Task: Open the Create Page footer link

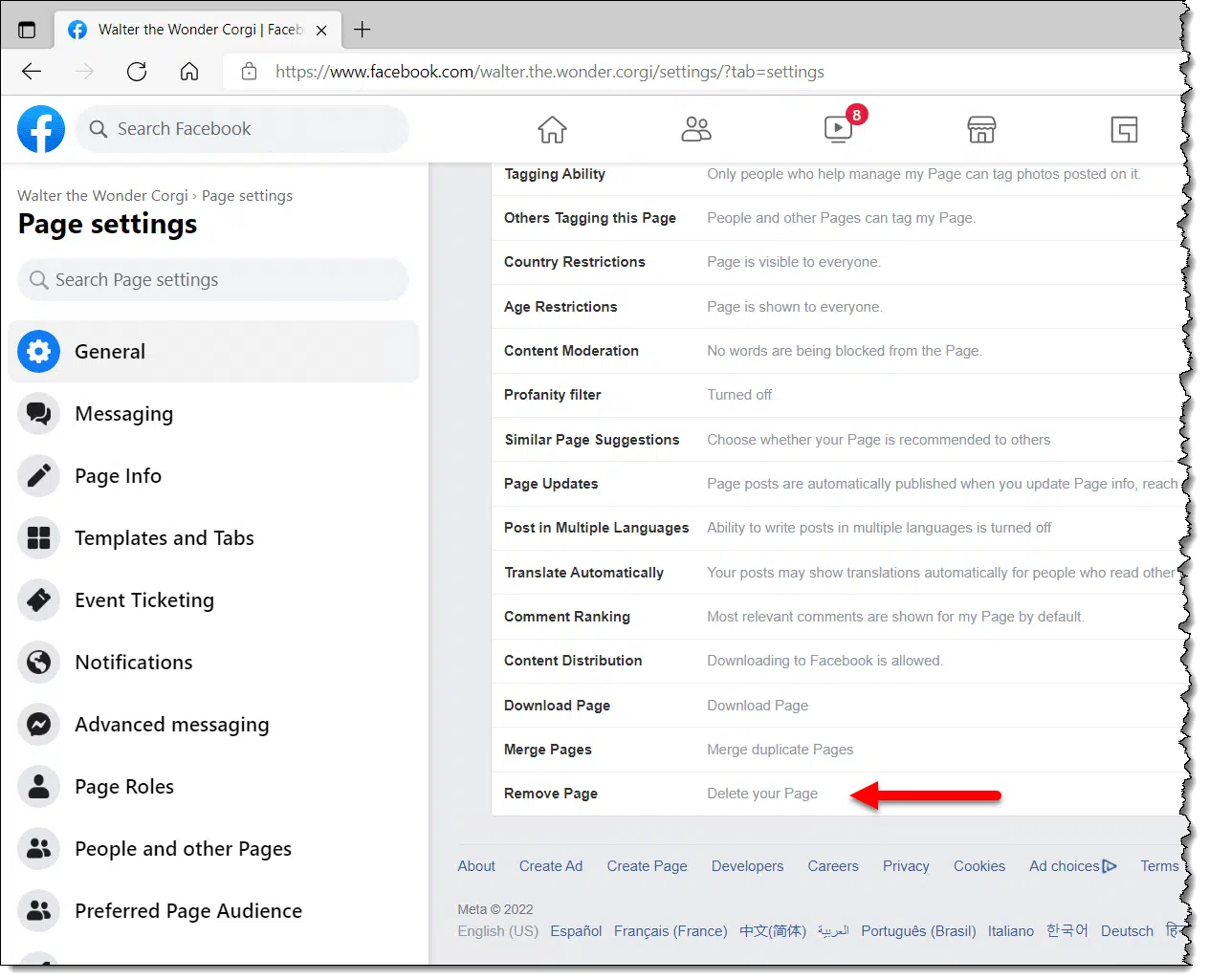Action: click(647, 866)
